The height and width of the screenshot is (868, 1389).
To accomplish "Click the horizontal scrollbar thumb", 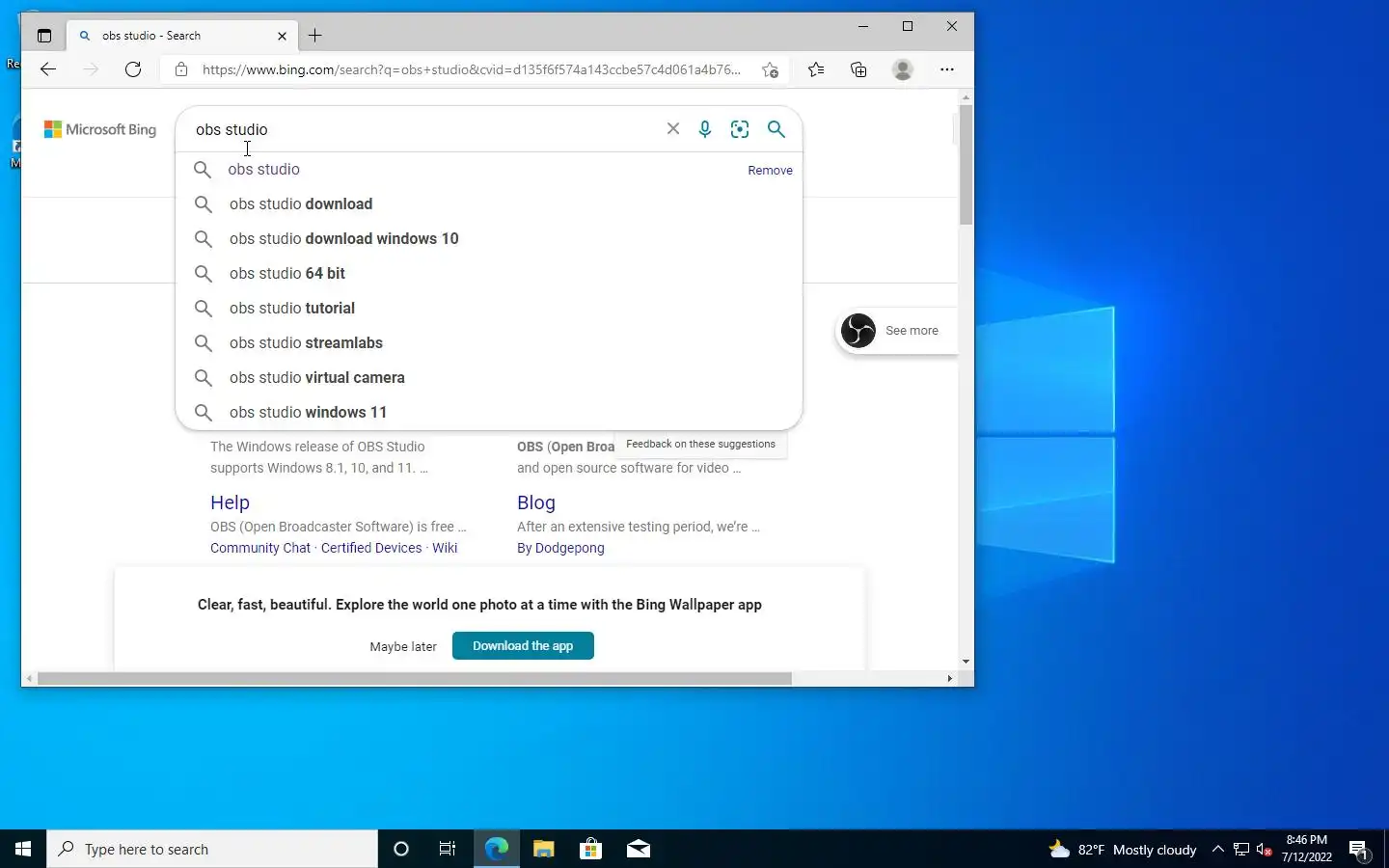I will pyautogui.click(x=415, y=678).
